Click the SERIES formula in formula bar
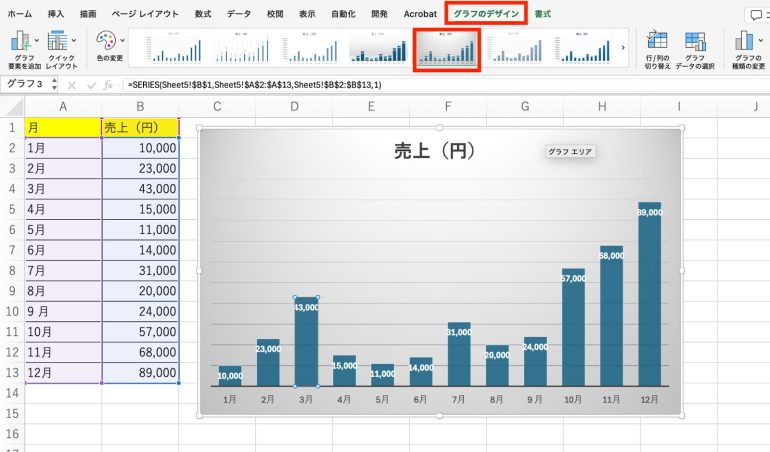770x452 pixels. pos(254,85)
